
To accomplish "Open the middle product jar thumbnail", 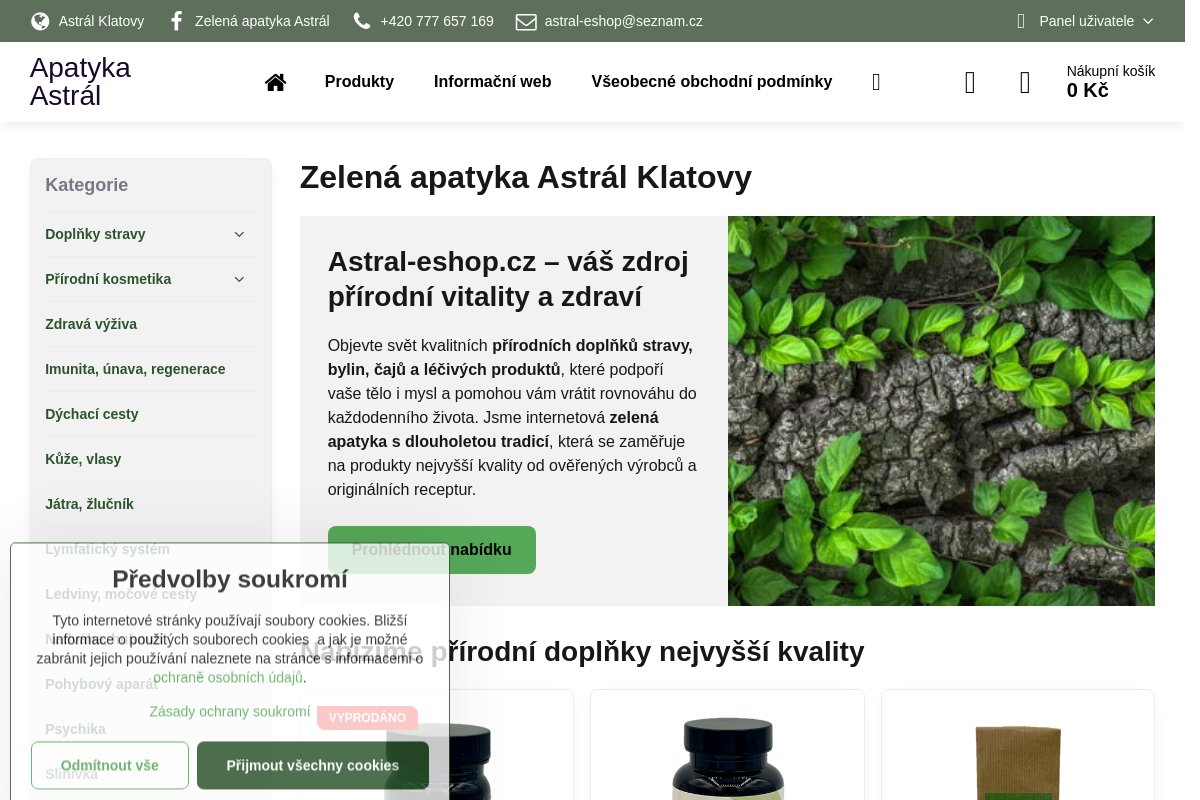I will pyautogui.click(x=727, y=758).
